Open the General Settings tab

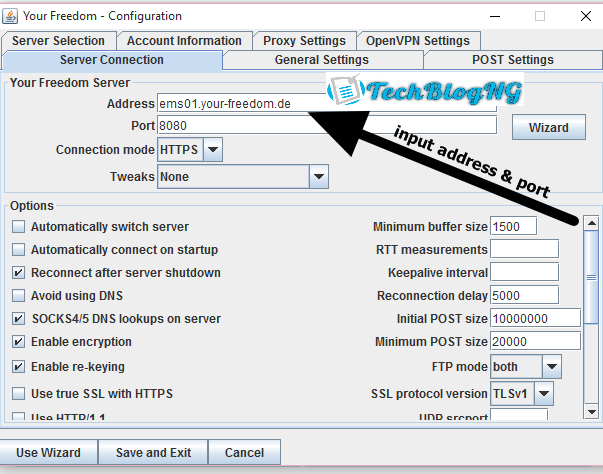322,60
